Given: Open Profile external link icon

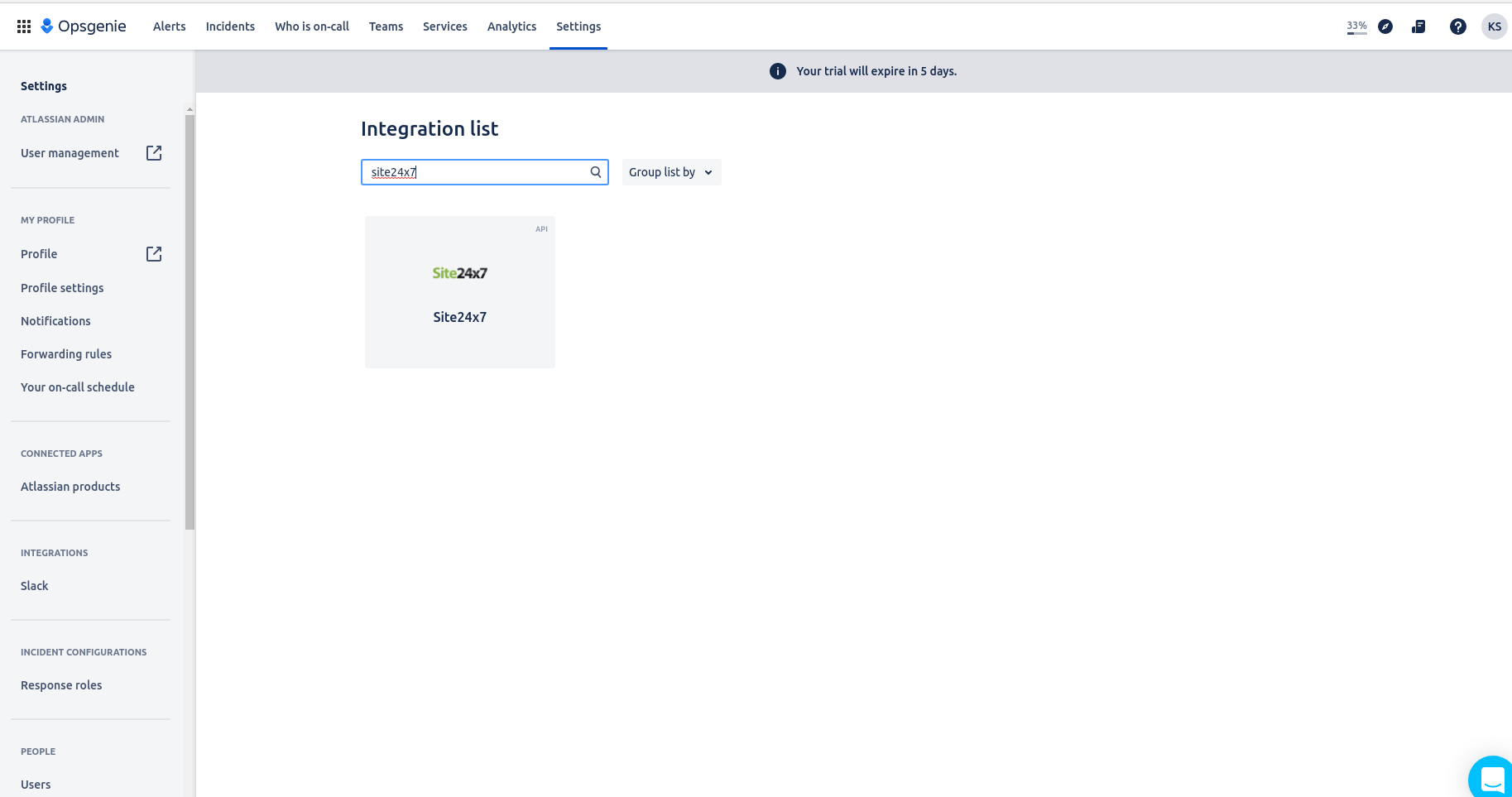Looking at the screenshot, I should 153,253.
